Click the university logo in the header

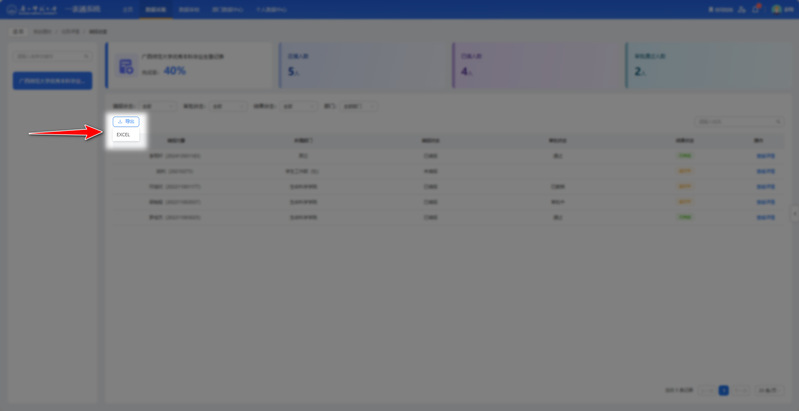tap(31, 9)
